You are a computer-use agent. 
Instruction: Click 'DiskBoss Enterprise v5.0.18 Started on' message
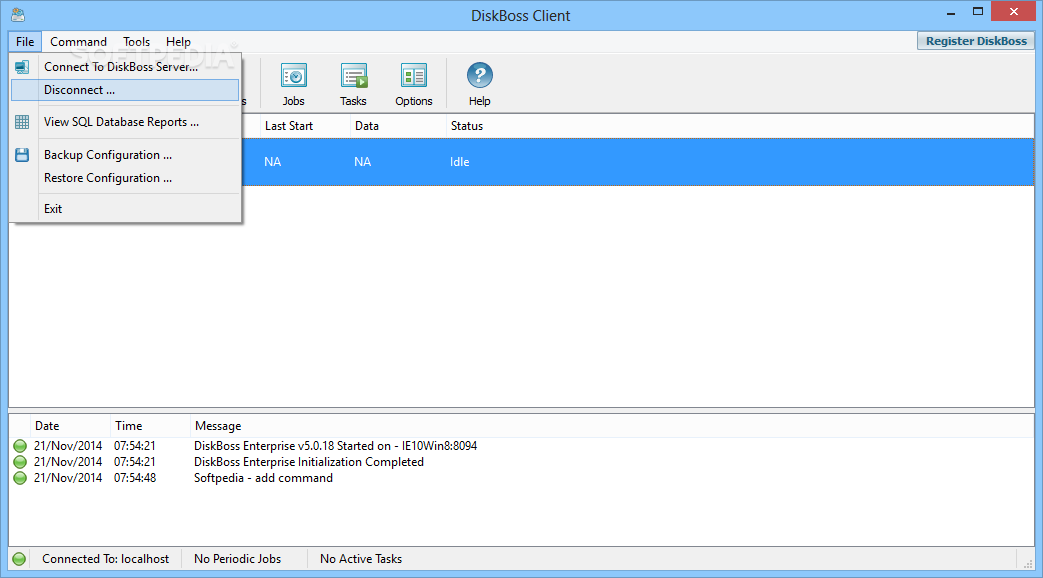coord(335,446)
